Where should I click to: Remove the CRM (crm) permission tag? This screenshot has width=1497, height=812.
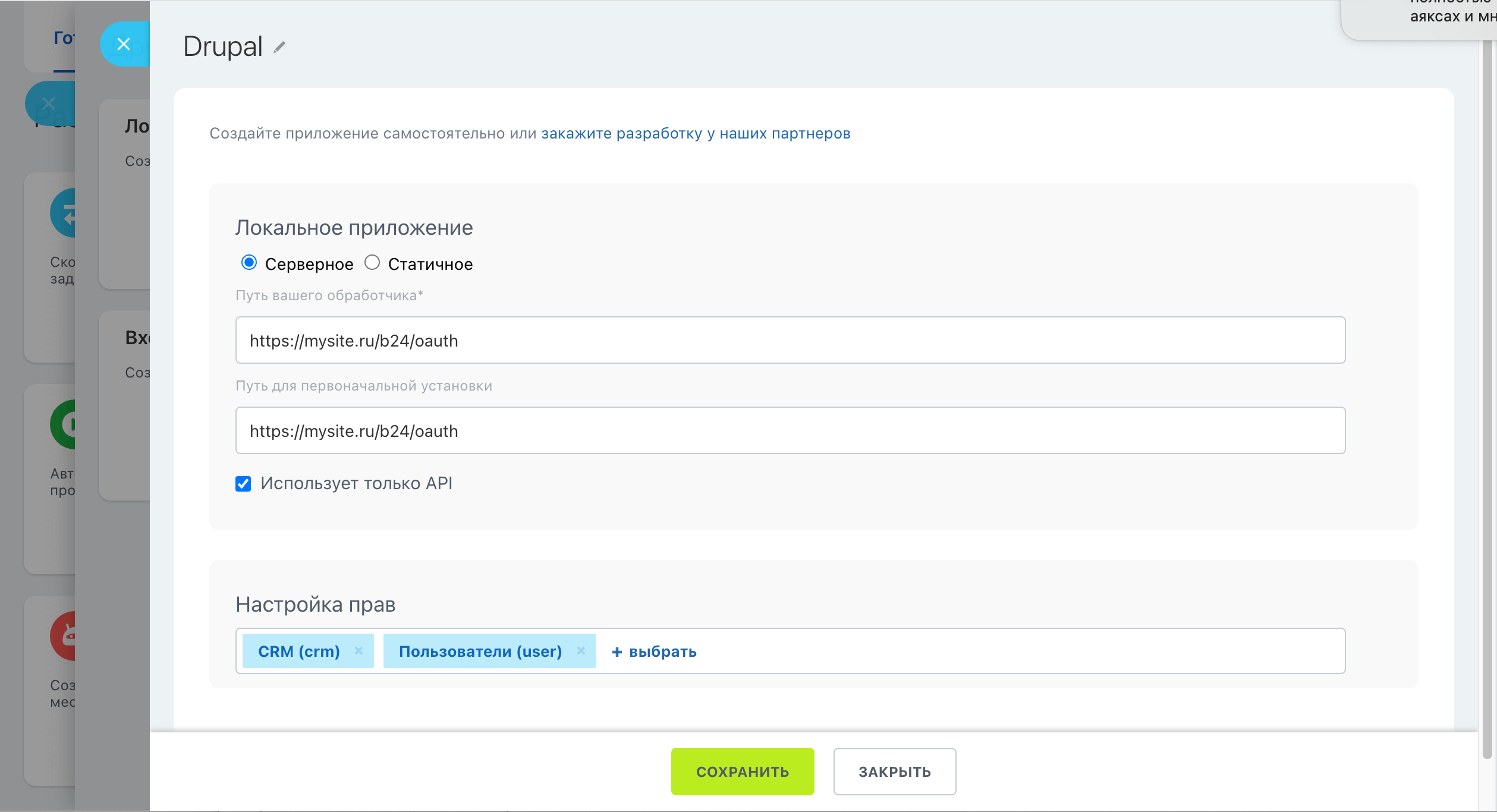pos(358,651)
